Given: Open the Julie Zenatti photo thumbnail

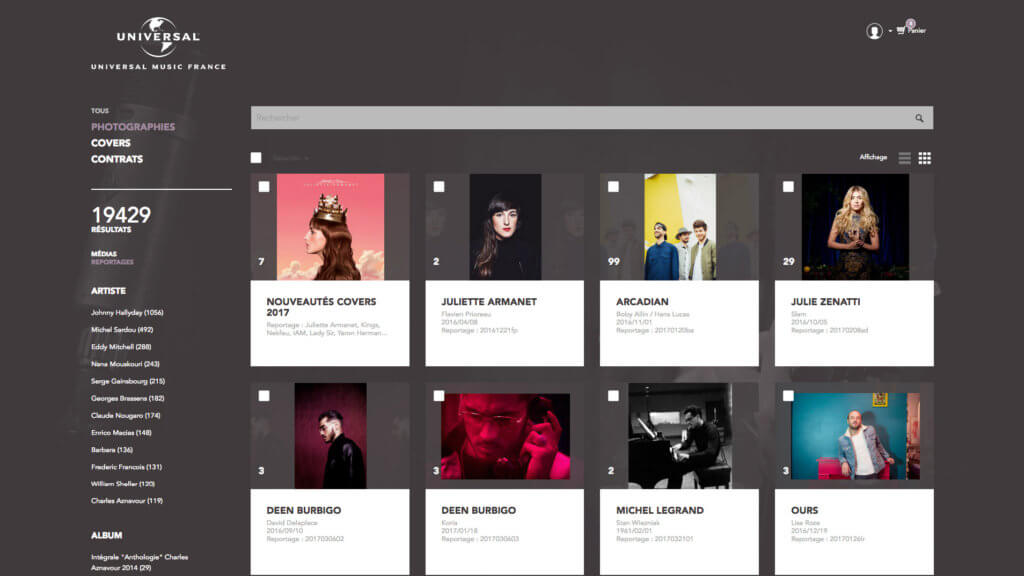Looking at the screenshot, I should pos(855,227).
